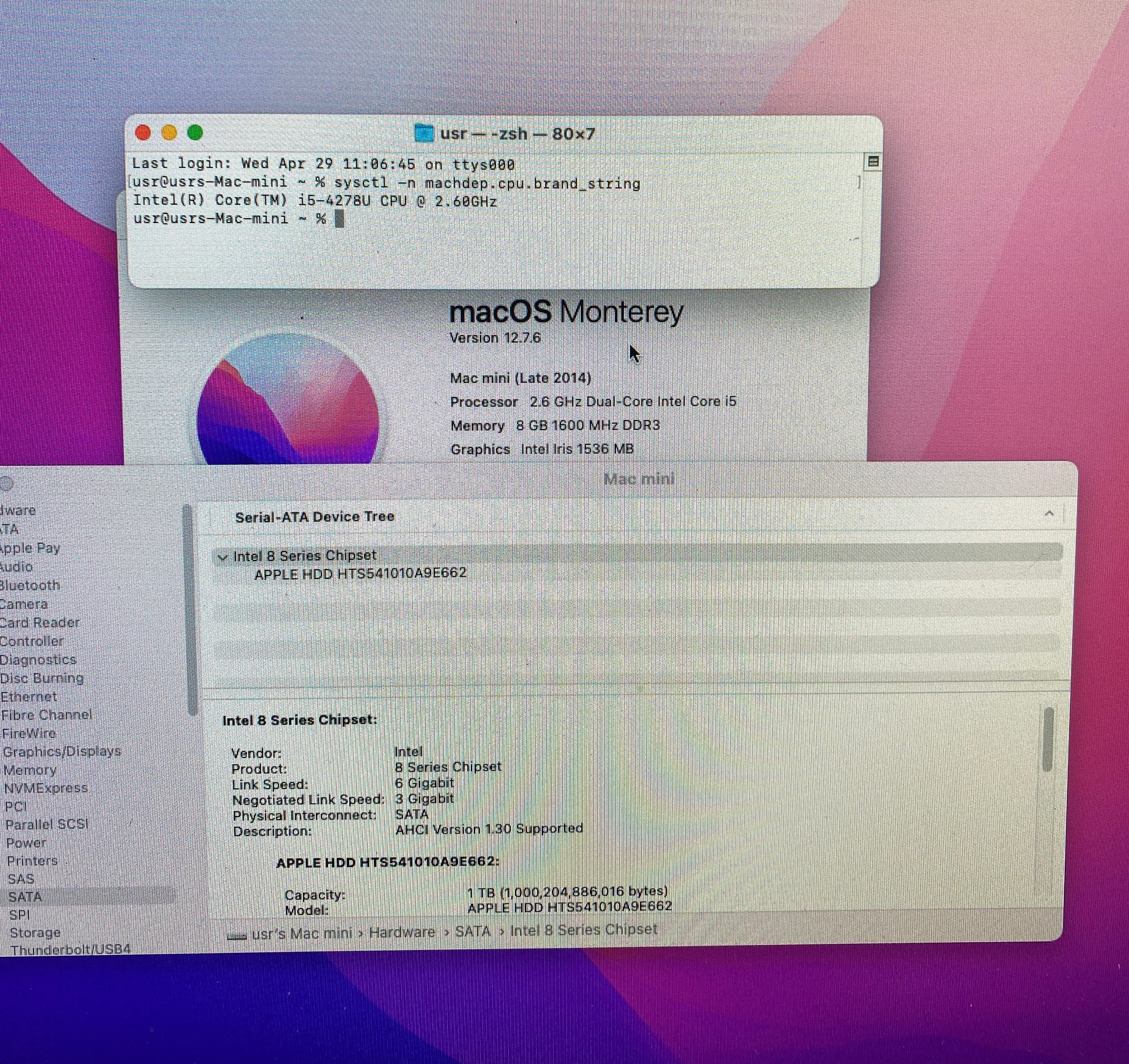Open Ethernet in the sidebar
Screen dimensions: 1129x1064
pos(28,697)
